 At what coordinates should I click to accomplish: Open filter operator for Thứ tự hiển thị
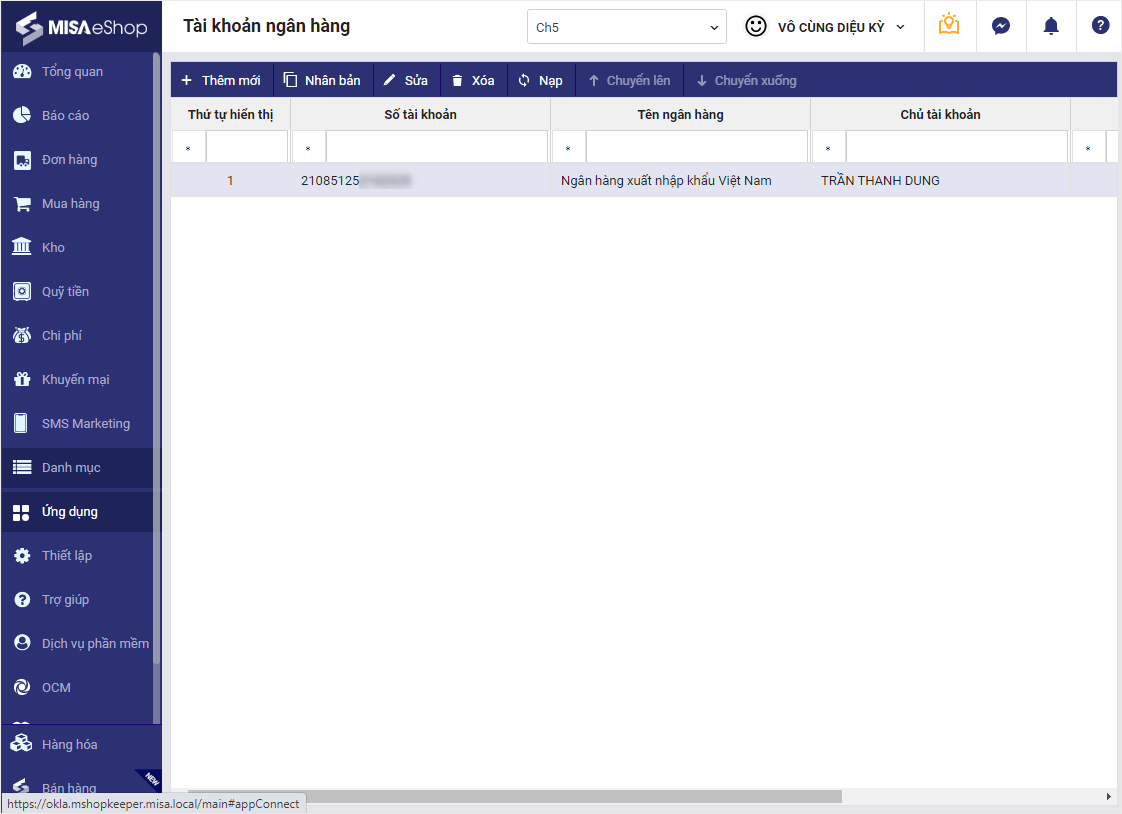188,148
